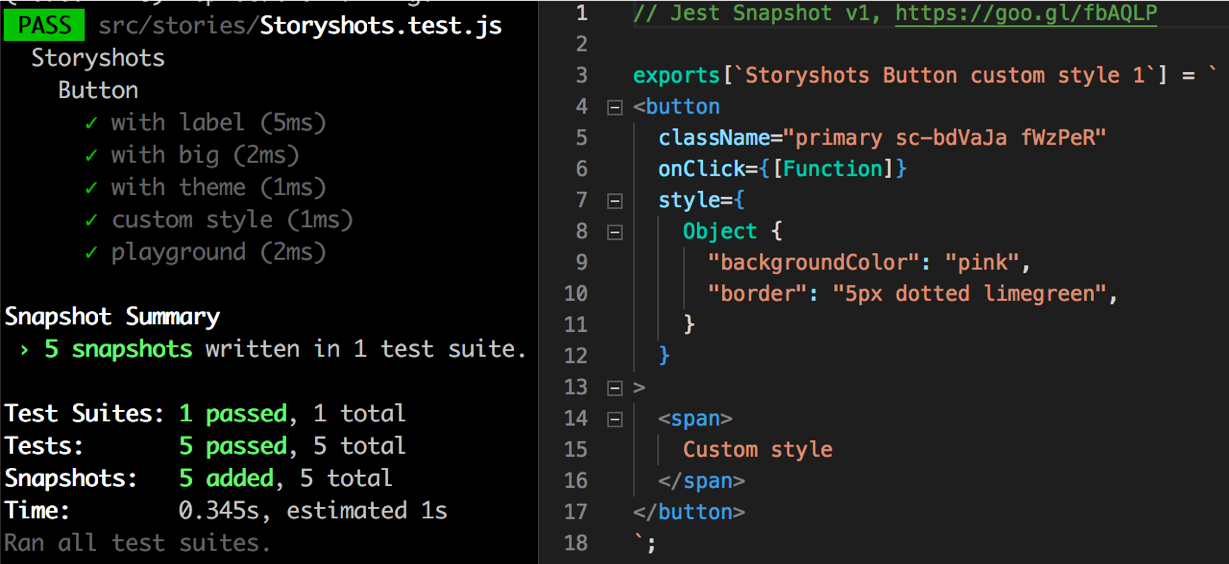Open the goo.gl/fbAQLP link in the comment
This screenshot has width=1229, height=564.
click(x=1026, y=14)
